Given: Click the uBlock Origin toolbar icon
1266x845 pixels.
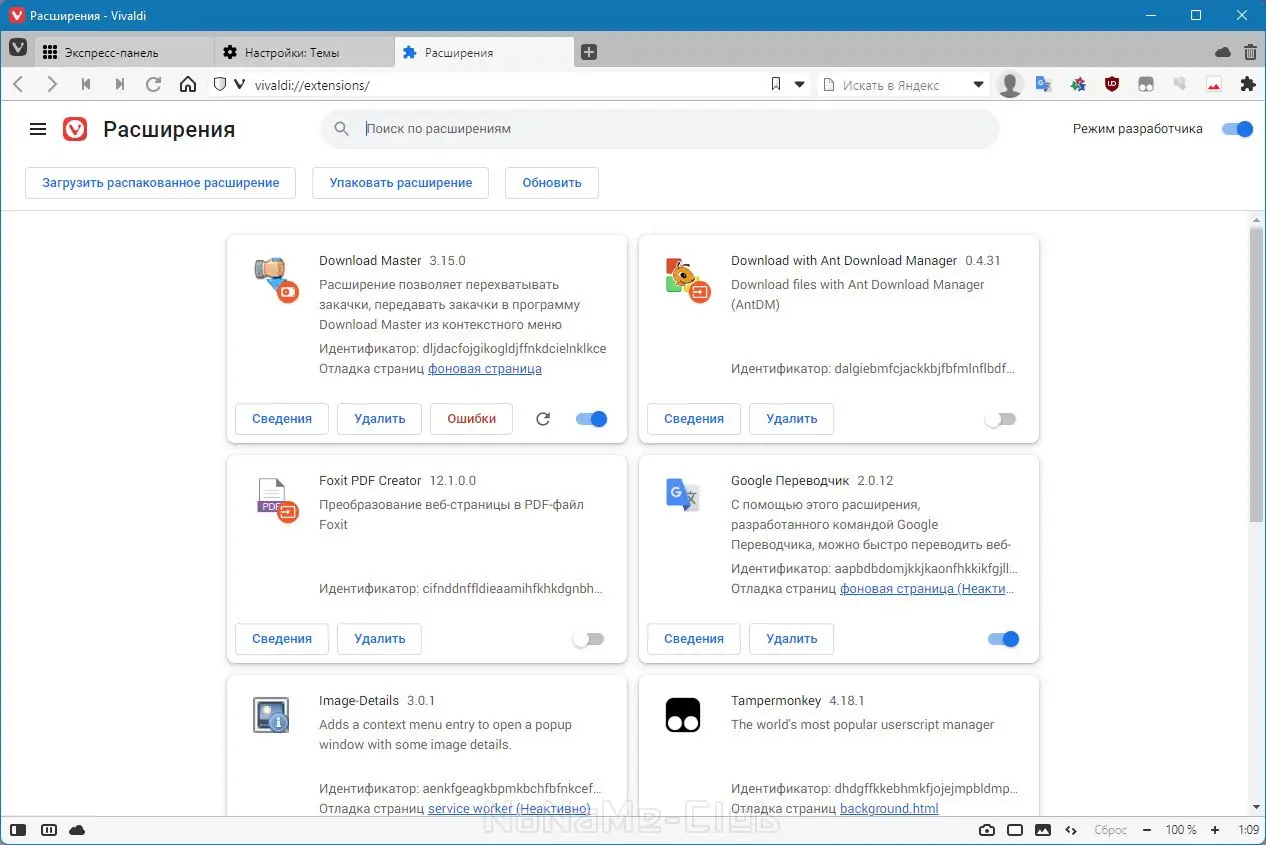Looking at the screenshot, I should point(1112,85).
